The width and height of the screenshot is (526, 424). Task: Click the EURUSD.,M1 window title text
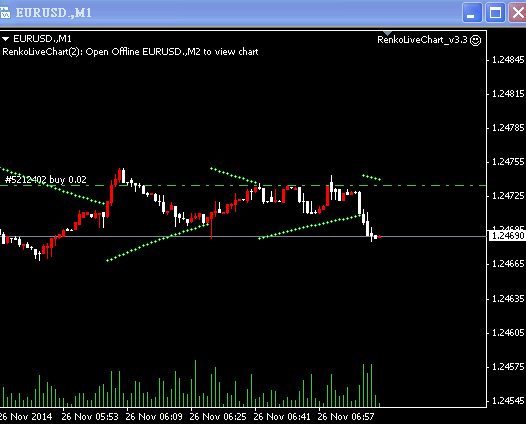coord(54,13)
